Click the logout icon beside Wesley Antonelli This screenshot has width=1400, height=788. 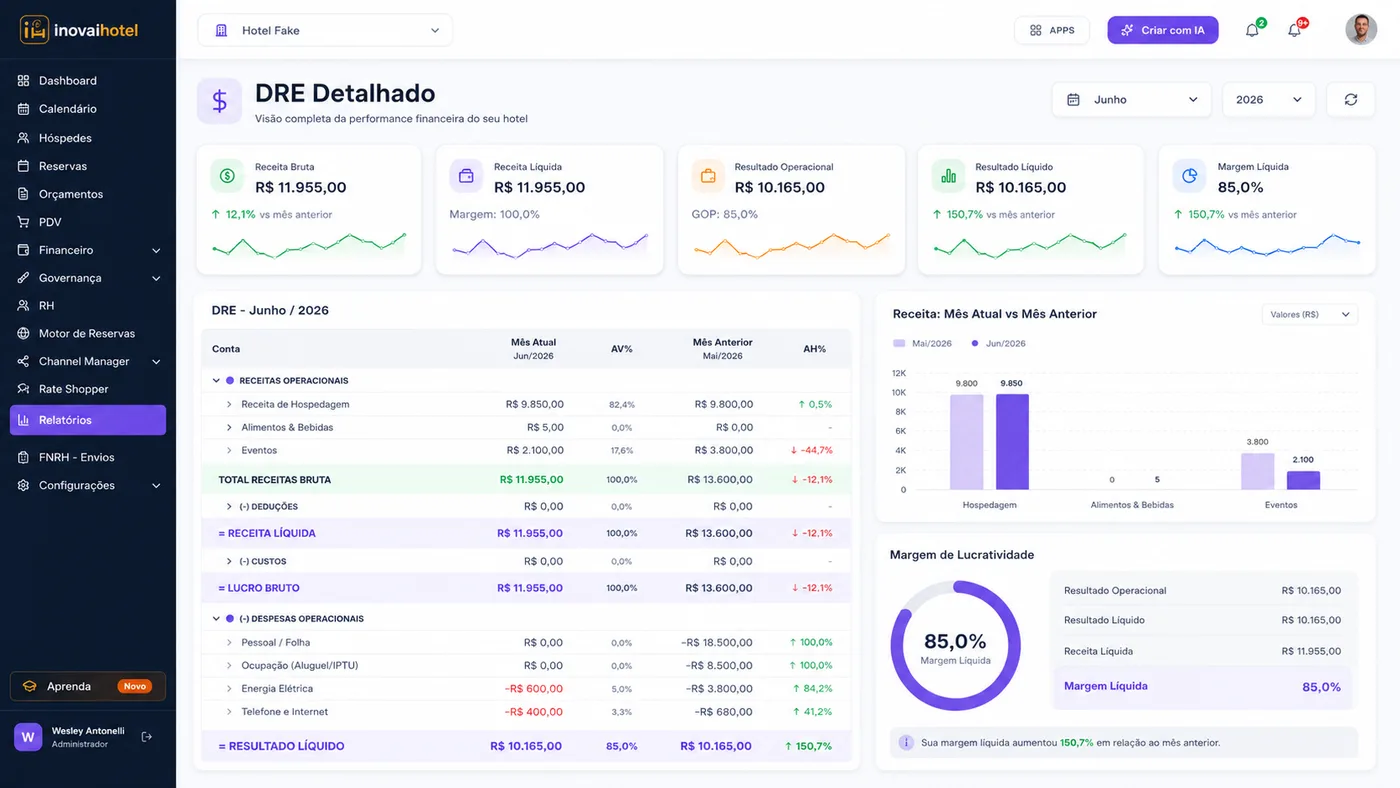pyautogui.click(x=147, y=737)
